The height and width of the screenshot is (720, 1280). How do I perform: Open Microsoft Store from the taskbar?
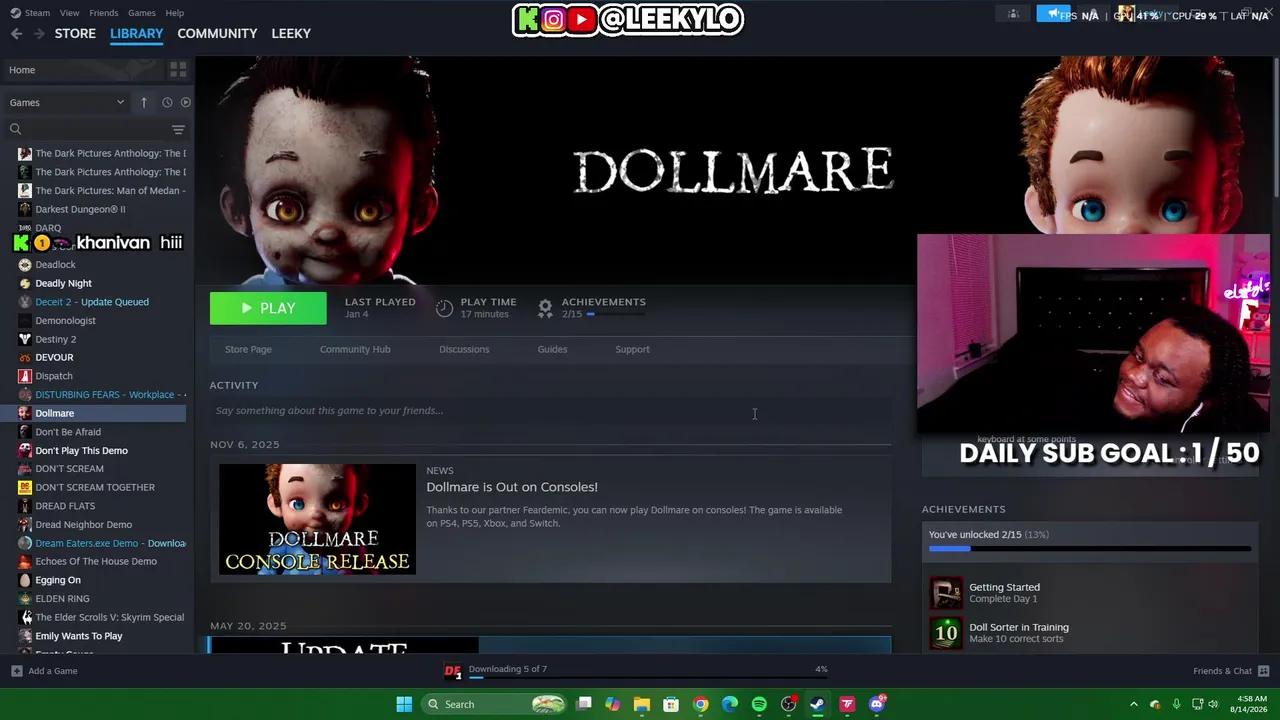point(671,704)
